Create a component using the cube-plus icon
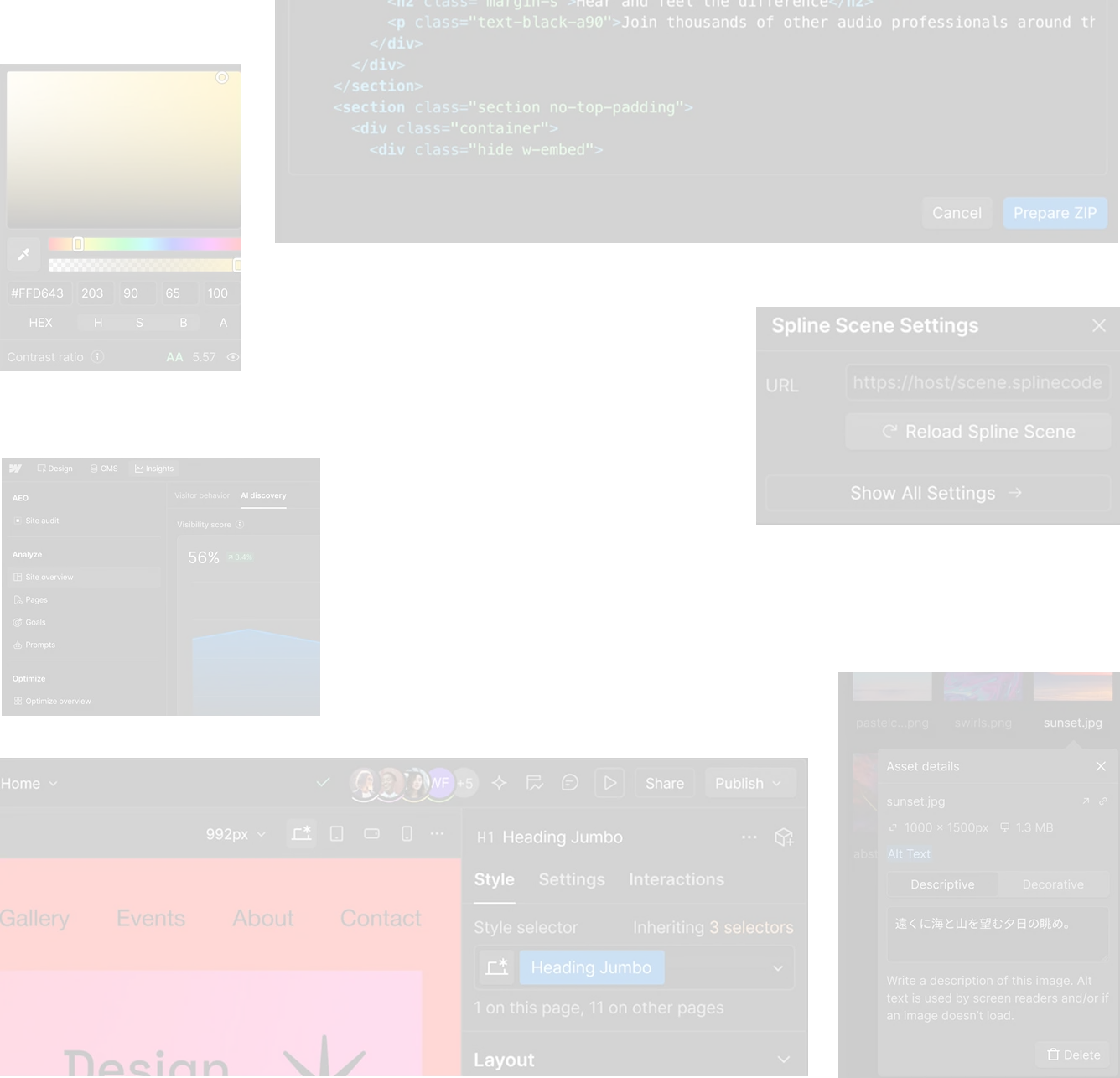 pos(784,837)
